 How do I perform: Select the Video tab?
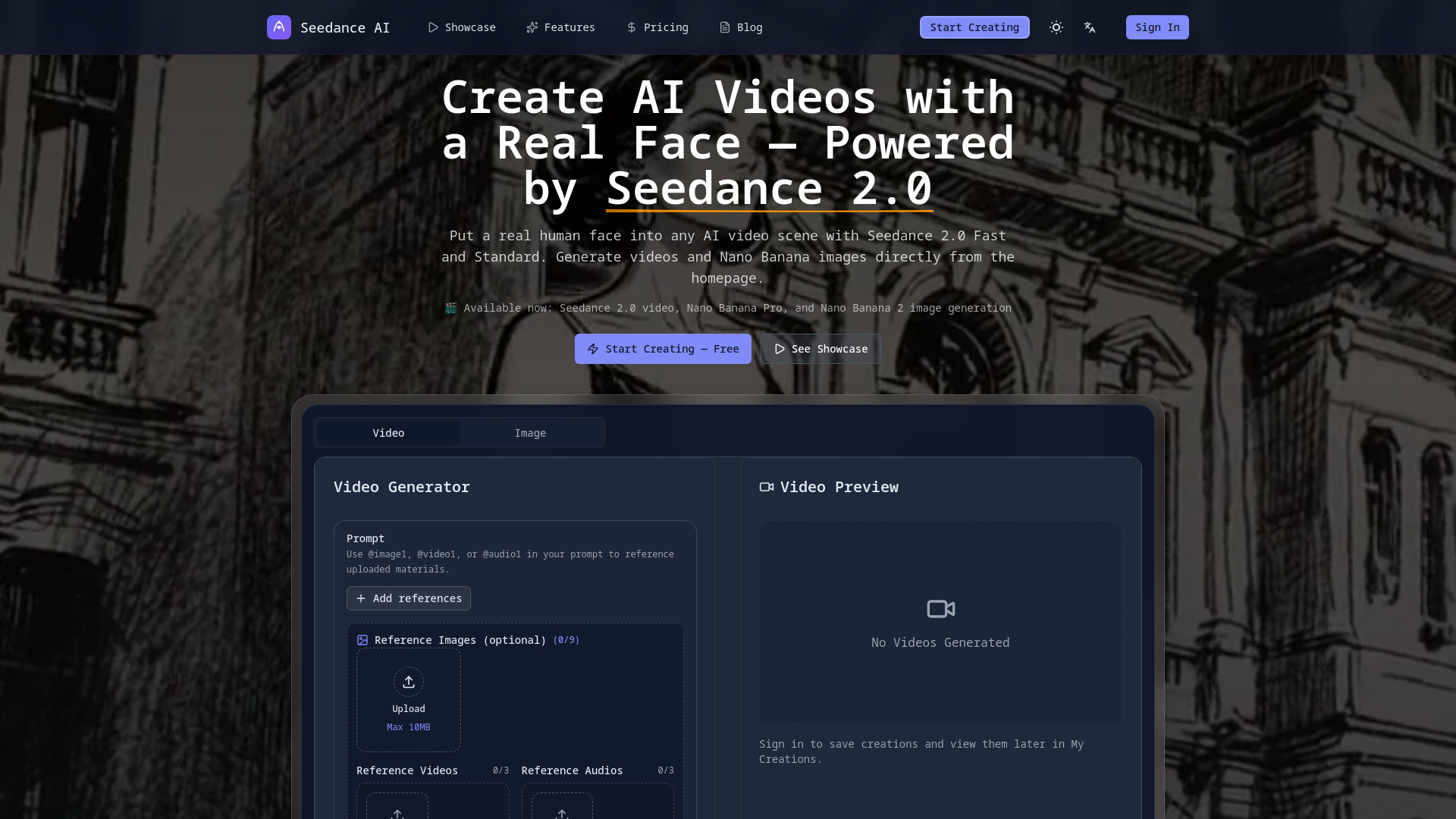point(388,433)
